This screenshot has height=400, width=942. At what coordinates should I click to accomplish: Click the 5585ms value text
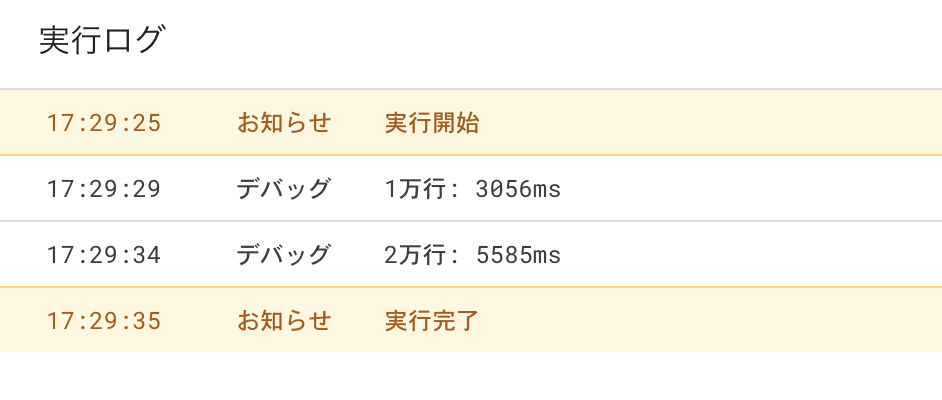tap(518, 256)
